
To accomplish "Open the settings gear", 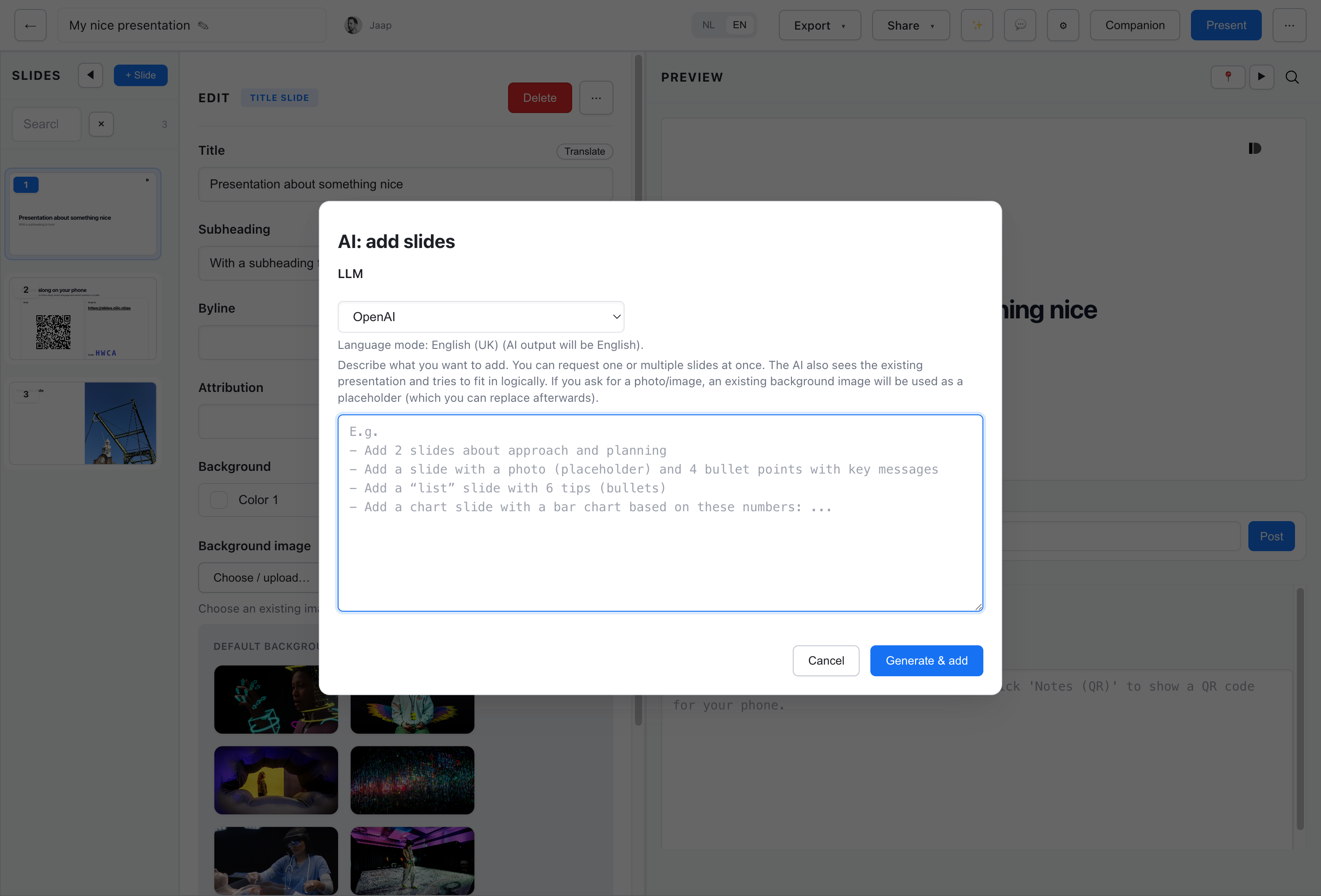I will click(x=1063, y=26).
